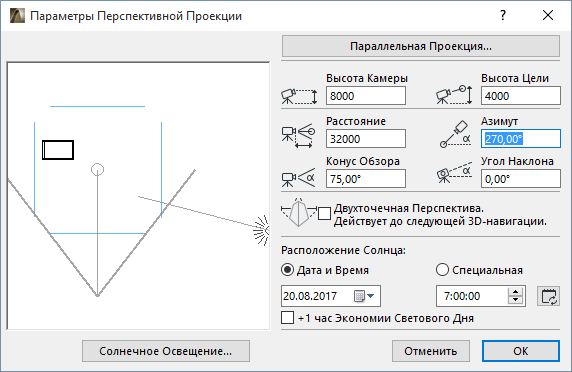Viewport: 572px width, 372px height.
Task: Click the Distance (Расстояние) camera icon
Action: [x=298, y=136]
